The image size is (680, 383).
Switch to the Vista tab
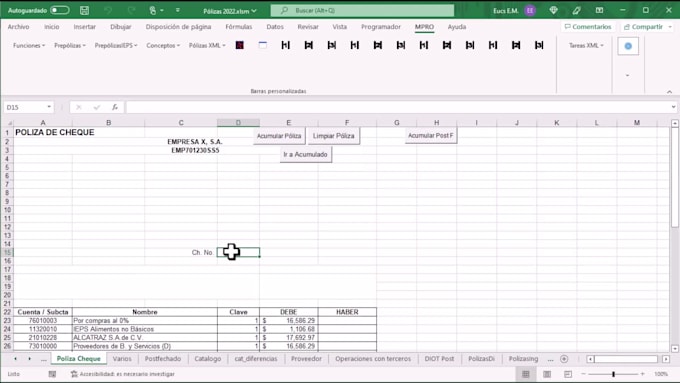tap(340, 27)
